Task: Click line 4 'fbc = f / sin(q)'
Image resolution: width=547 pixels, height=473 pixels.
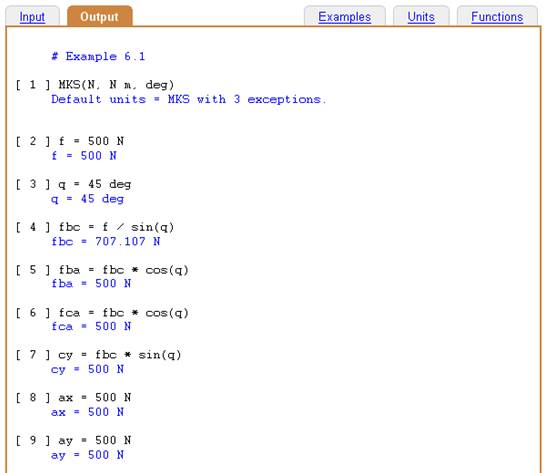Action: [x=116, y=227]
